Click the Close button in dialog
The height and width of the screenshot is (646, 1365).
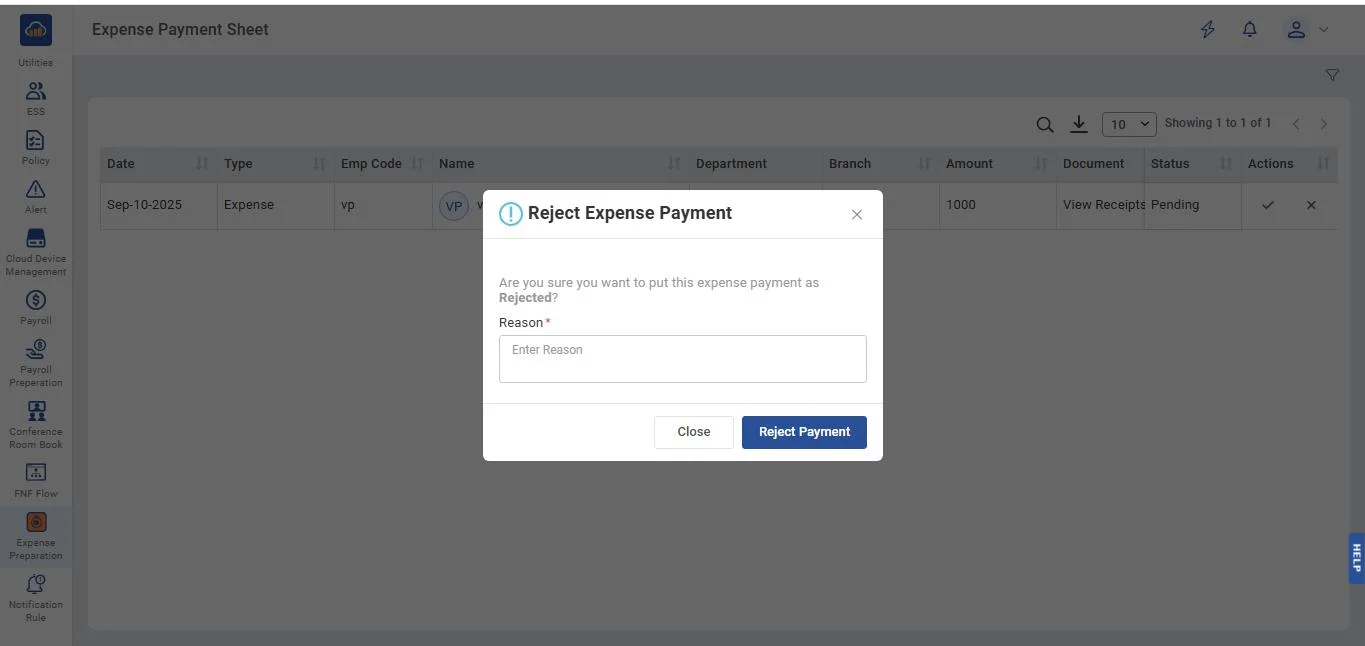(693, 432)
